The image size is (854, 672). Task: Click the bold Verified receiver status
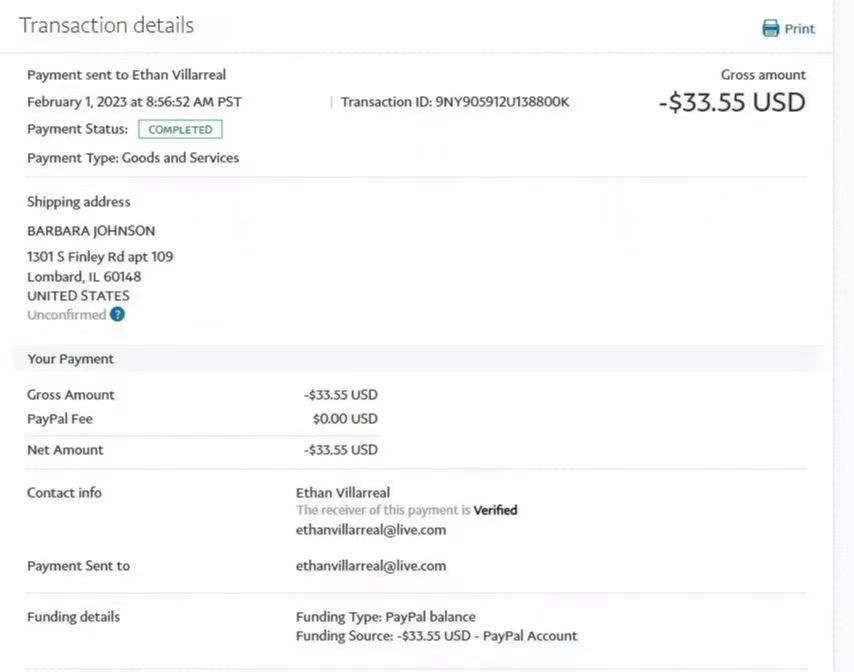pos(495,510)
